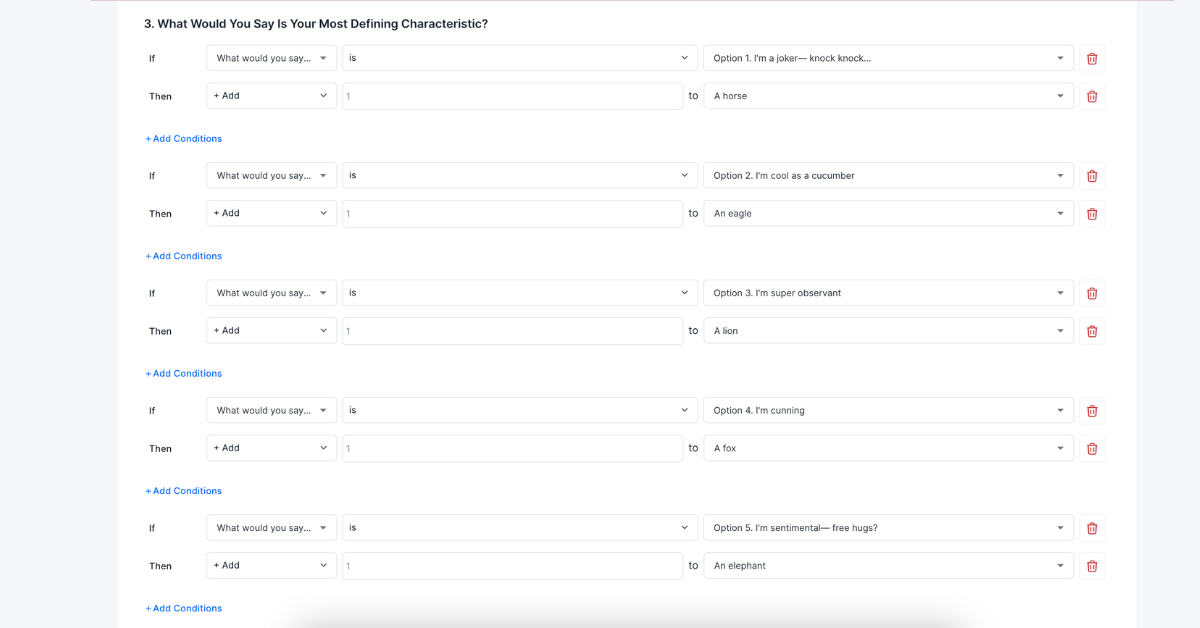Click the score input field for 'An elephant'
The height and width of the screenshot is (628, 1200).
tap(513, 566)
